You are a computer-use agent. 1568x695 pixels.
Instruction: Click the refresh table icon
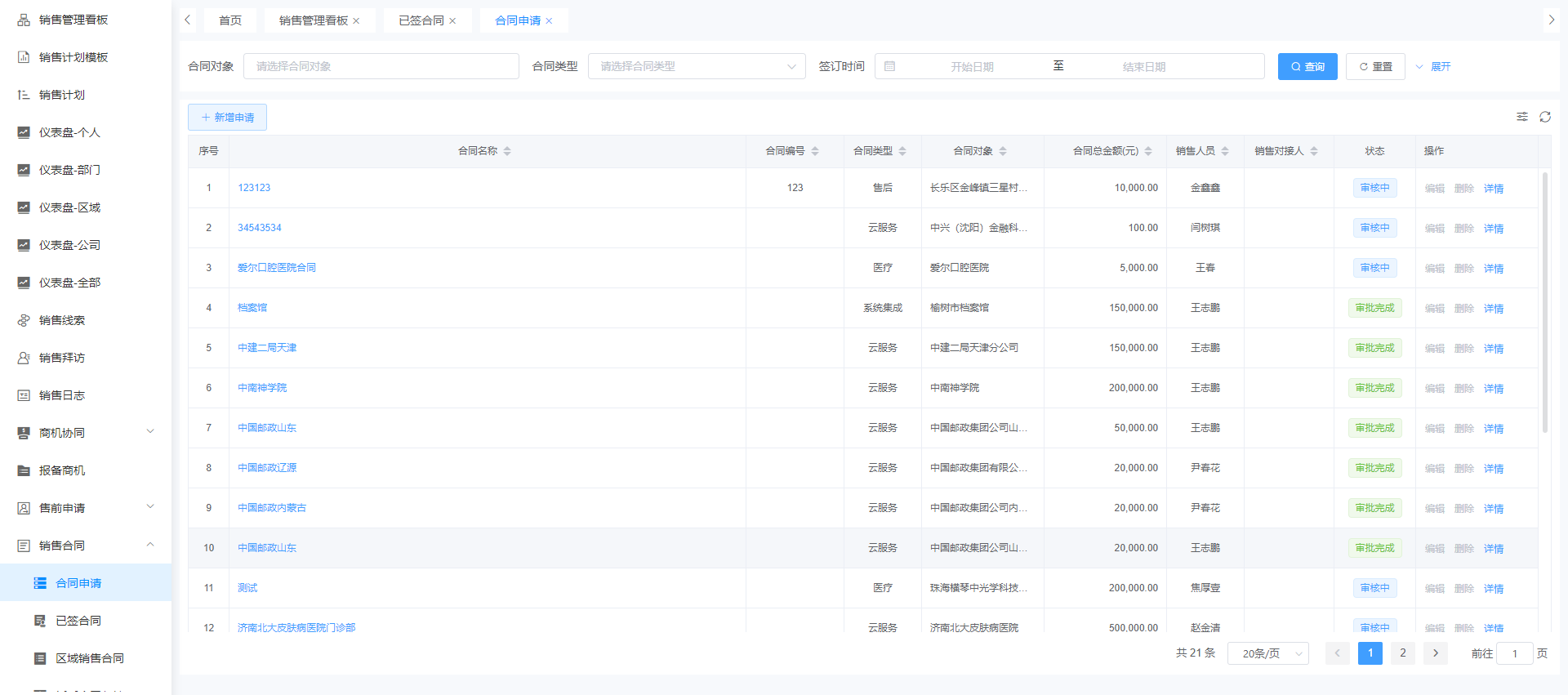[x=1544, y=117]
